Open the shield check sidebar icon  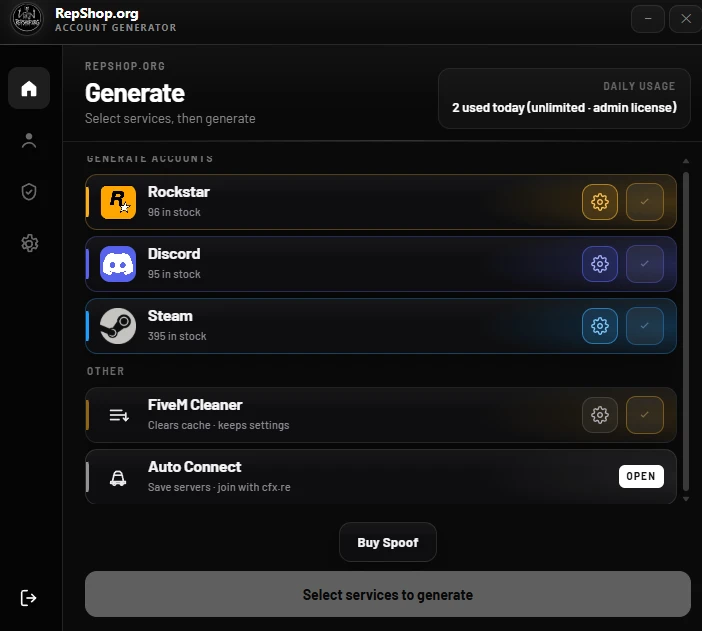29,192
